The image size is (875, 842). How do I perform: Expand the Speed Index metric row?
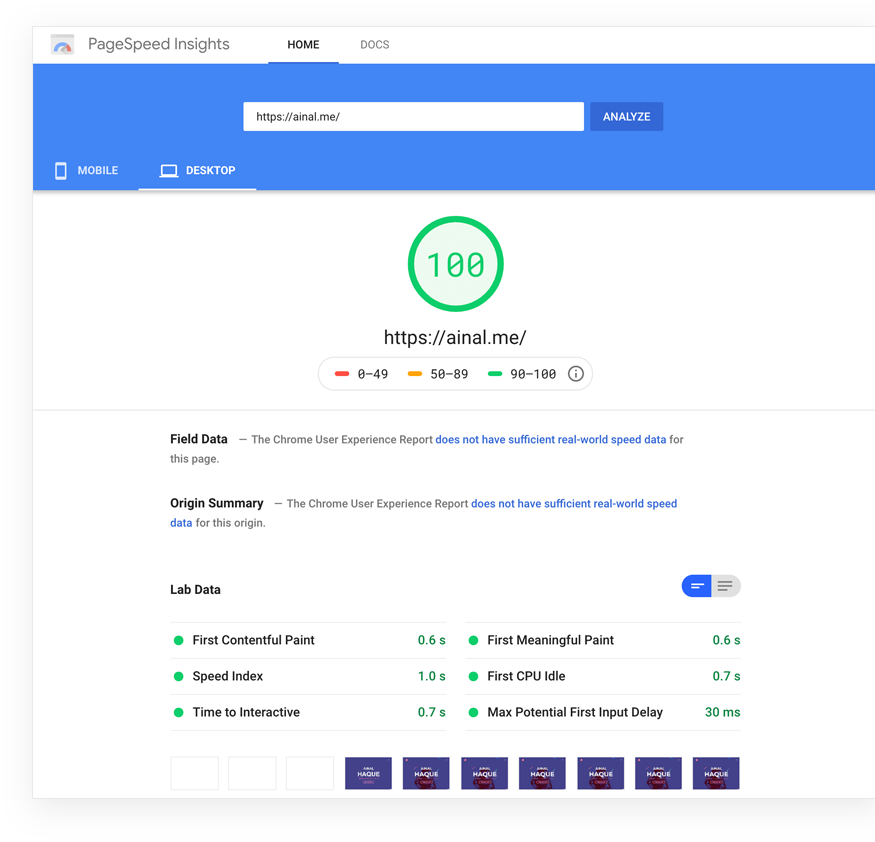click(x=228, y=676)
